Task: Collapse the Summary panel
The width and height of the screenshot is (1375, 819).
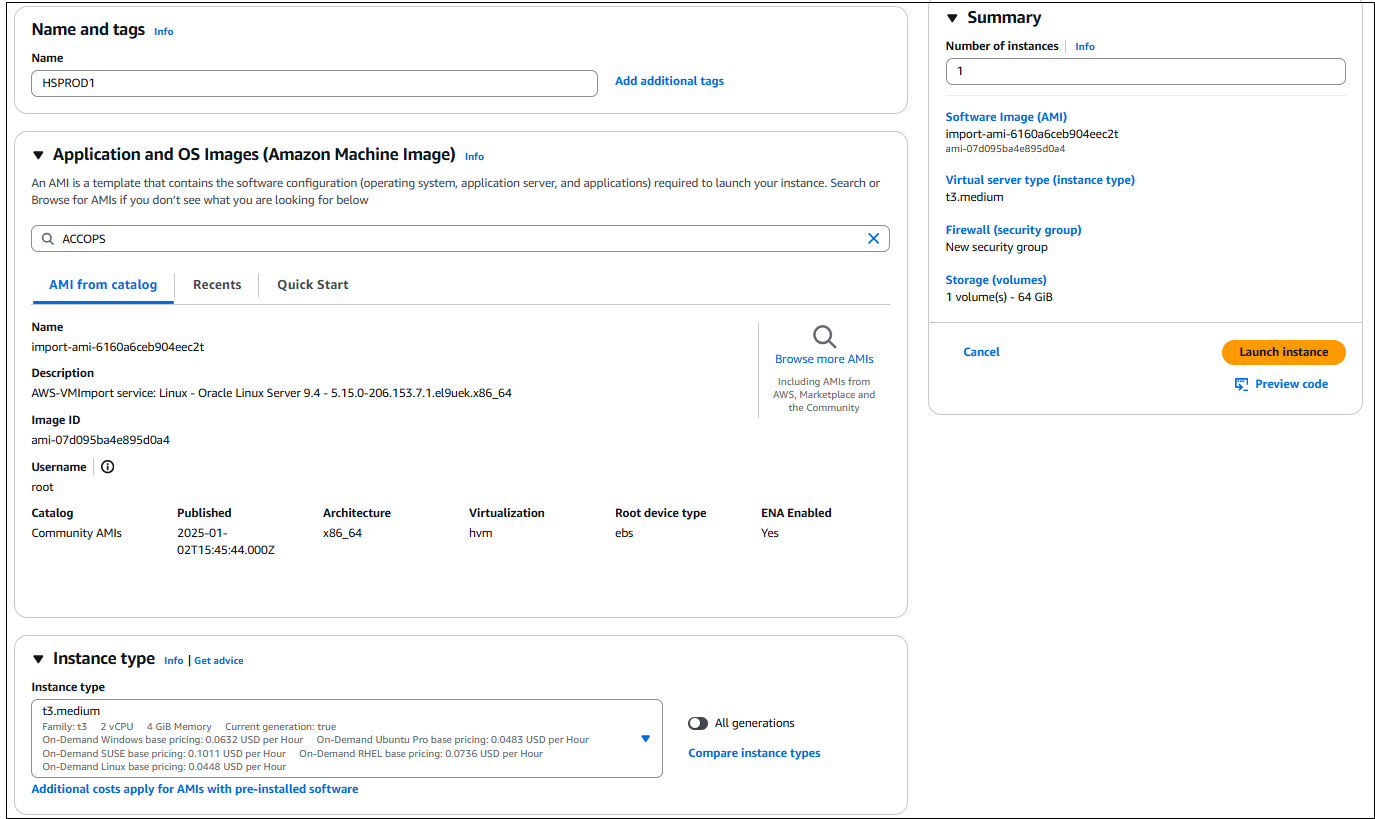Action: [x=951, y=17]
